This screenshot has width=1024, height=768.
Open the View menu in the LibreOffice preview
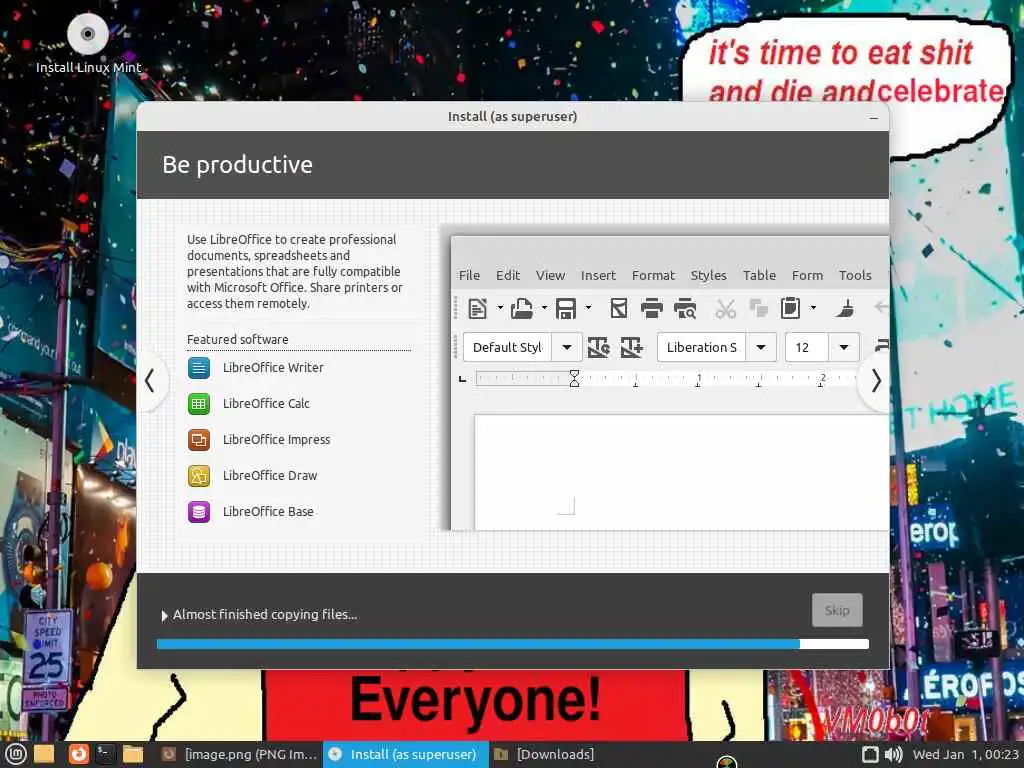click(x=550, y=275)
